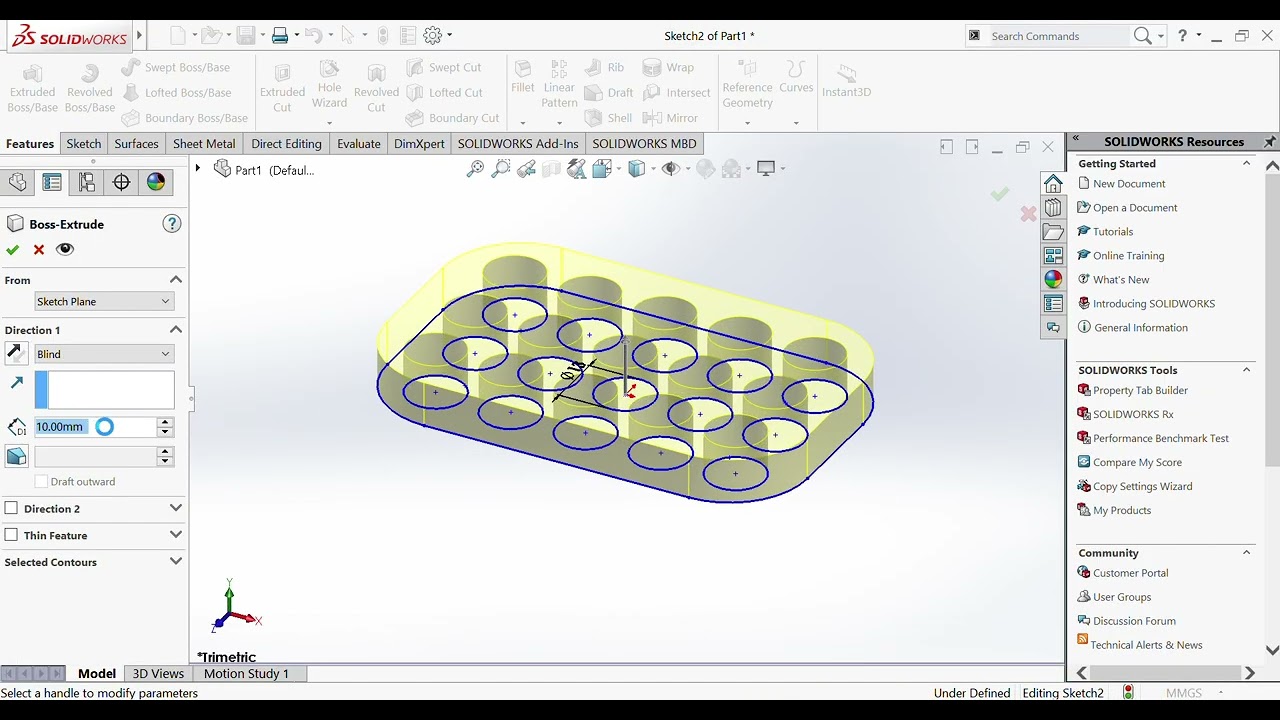Open the Customer Portal link
The image size is (1280, 720).
point(1130,573)
